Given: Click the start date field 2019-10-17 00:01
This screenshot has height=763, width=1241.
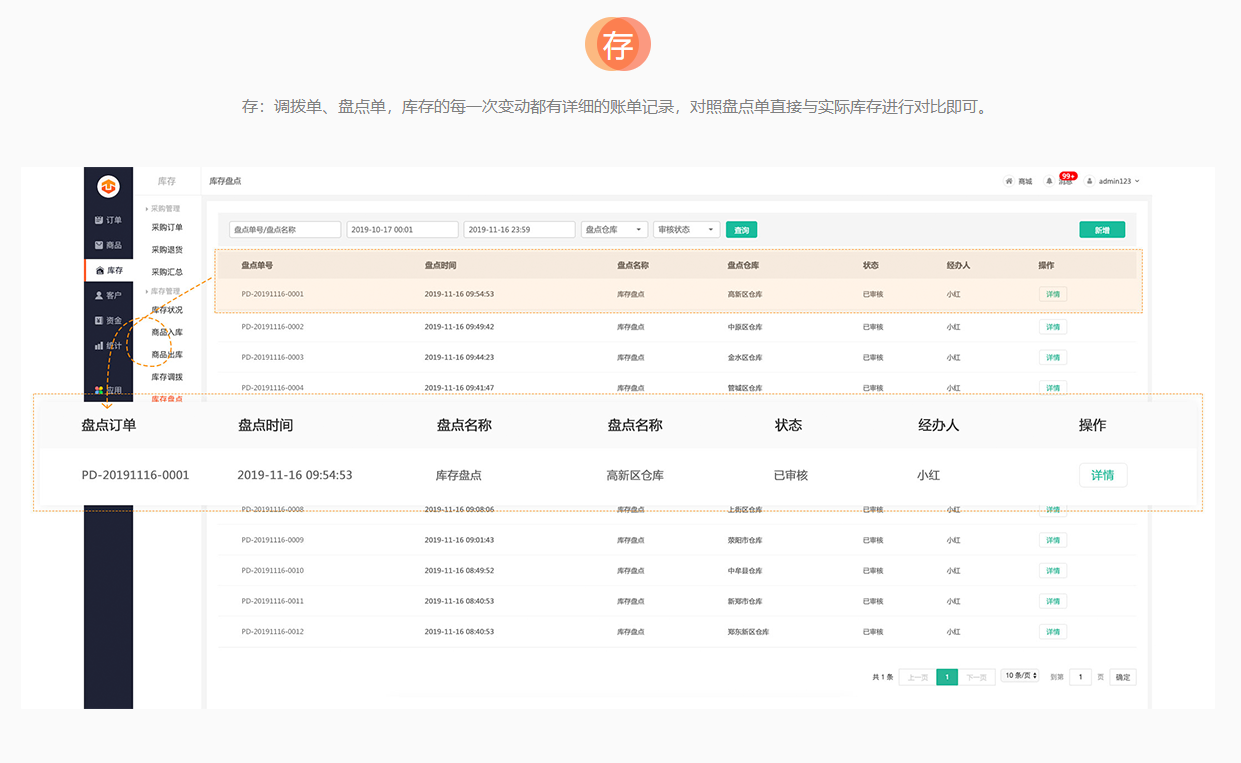Looking at the screenshot, I should point(402,230).
